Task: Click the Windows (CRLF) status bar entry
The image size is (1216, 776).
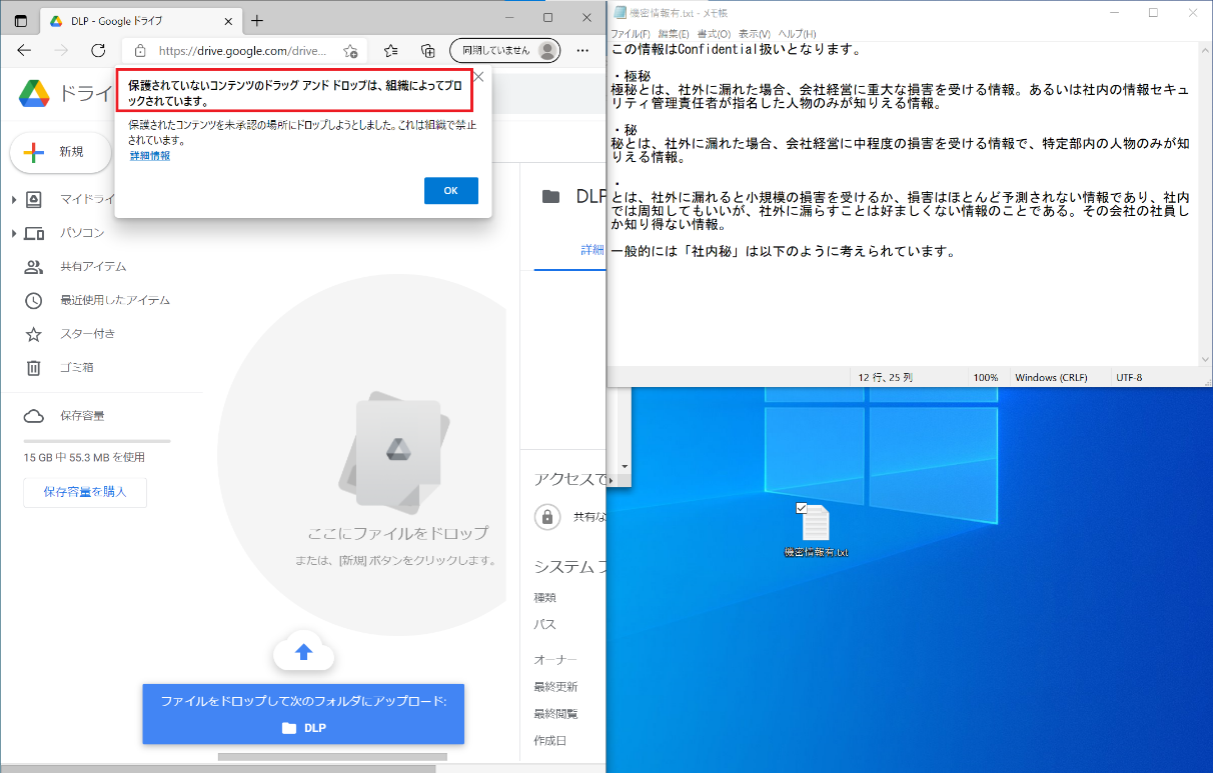Action: 1050,378
